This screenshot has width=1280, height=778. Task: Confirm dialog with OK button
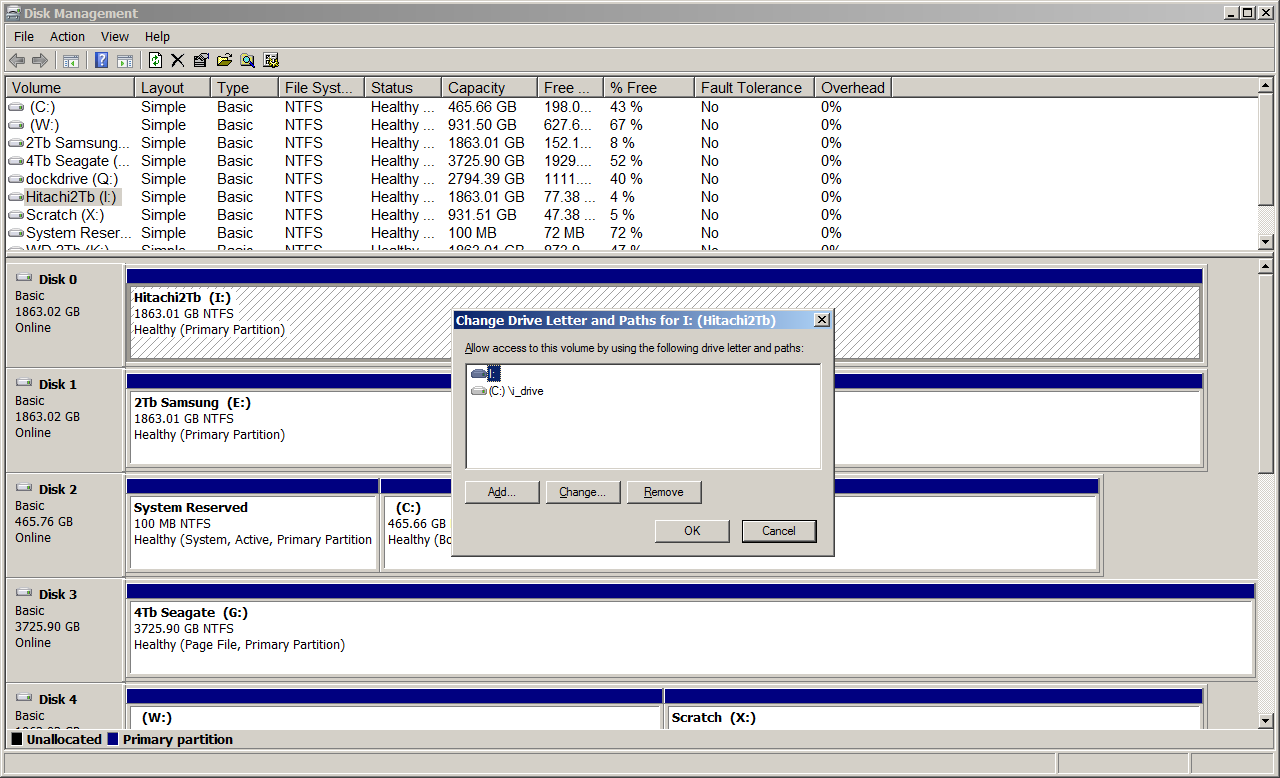(692, 531)
